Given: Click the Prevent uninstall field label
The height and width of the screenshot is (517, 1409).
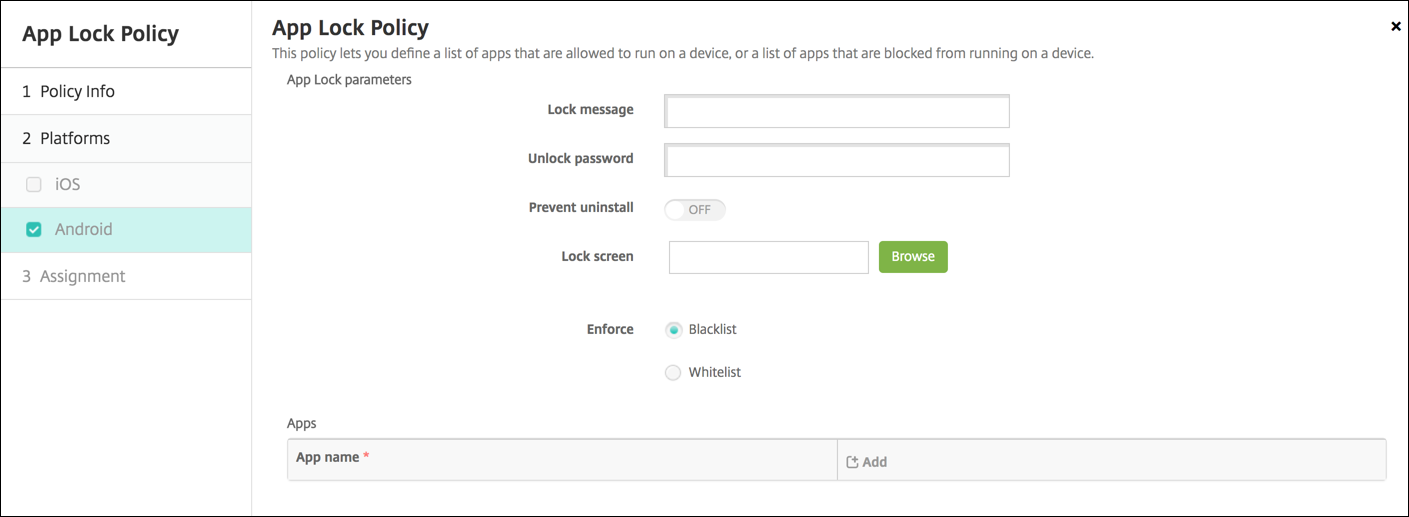Looking at the screenshot, I should click(x=580, y=208).
